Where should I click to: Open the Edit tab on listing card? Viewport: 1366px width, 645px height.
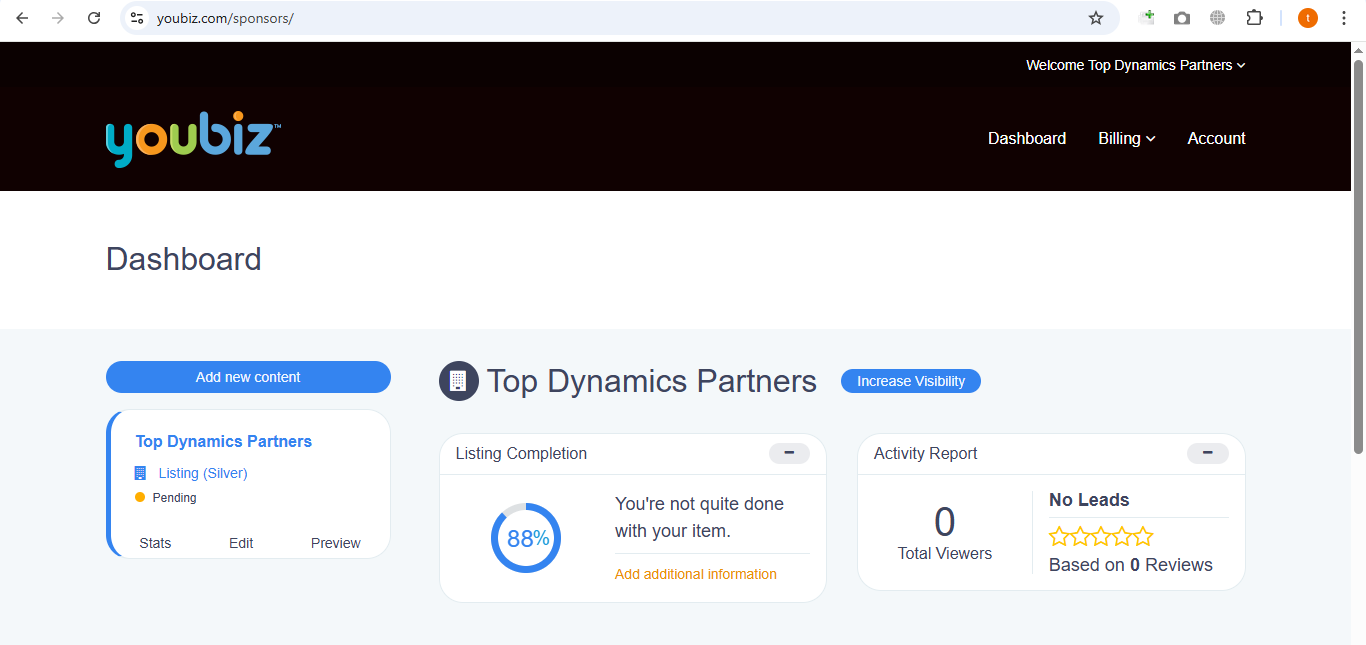(x=241, y=543)
